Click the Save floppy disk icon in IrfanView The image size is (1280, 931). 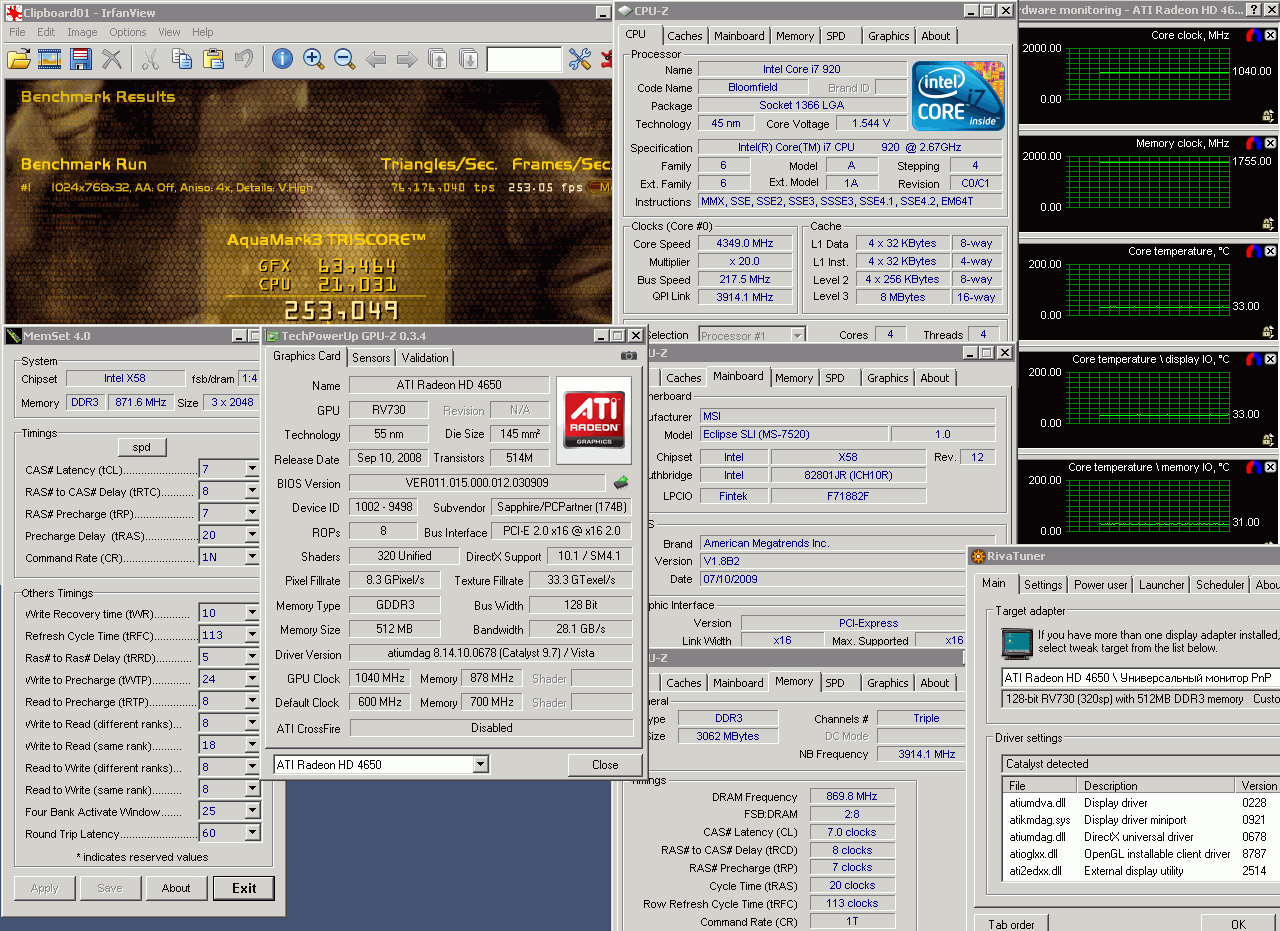[81, 59]
